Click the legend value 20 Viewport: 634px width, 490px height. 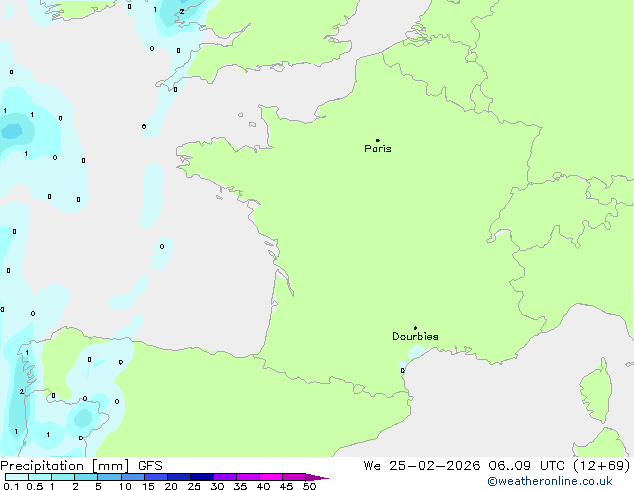171,486
